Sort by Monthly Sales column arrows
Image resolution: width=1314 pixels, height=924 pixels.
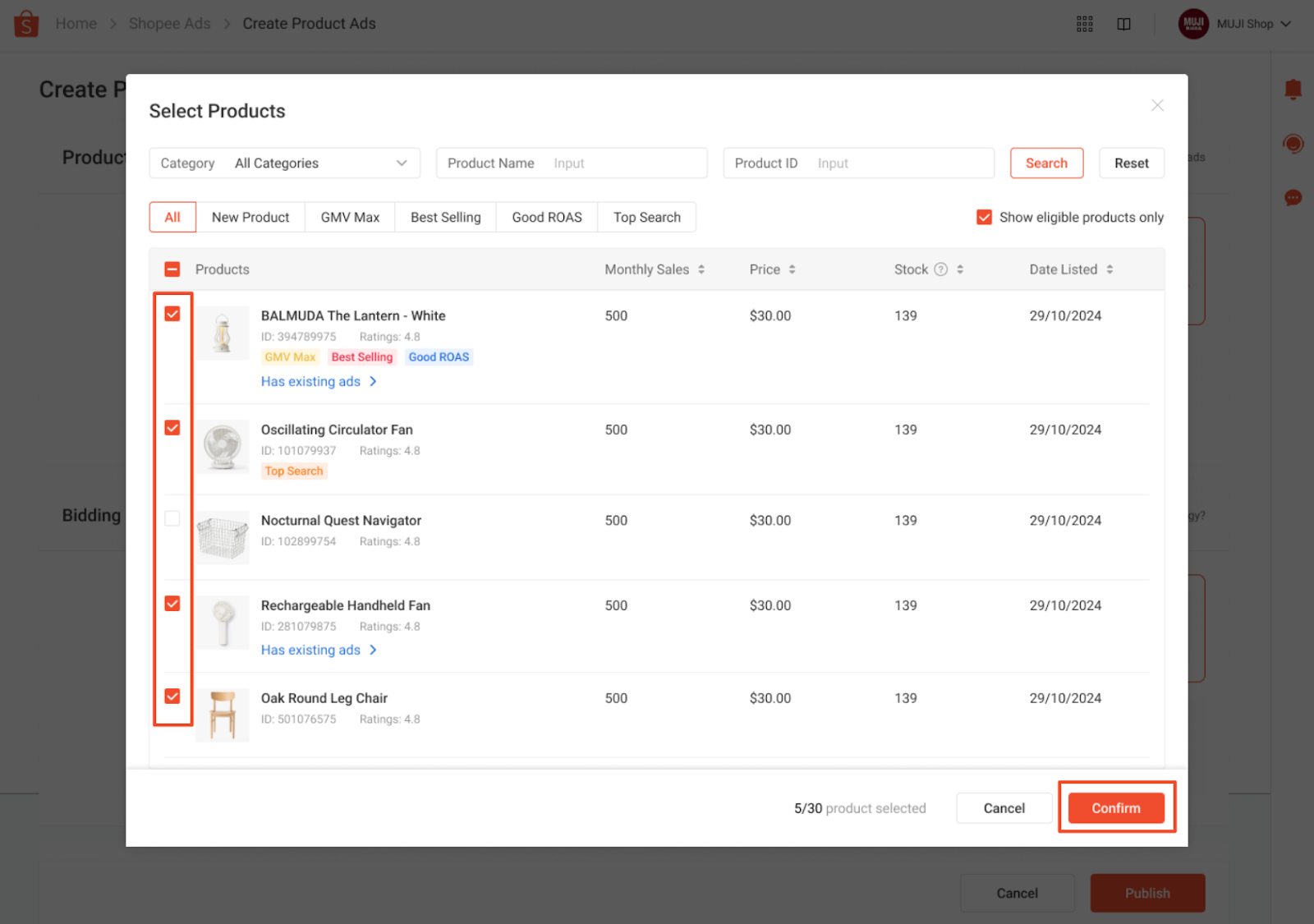(x=701, y=269)
